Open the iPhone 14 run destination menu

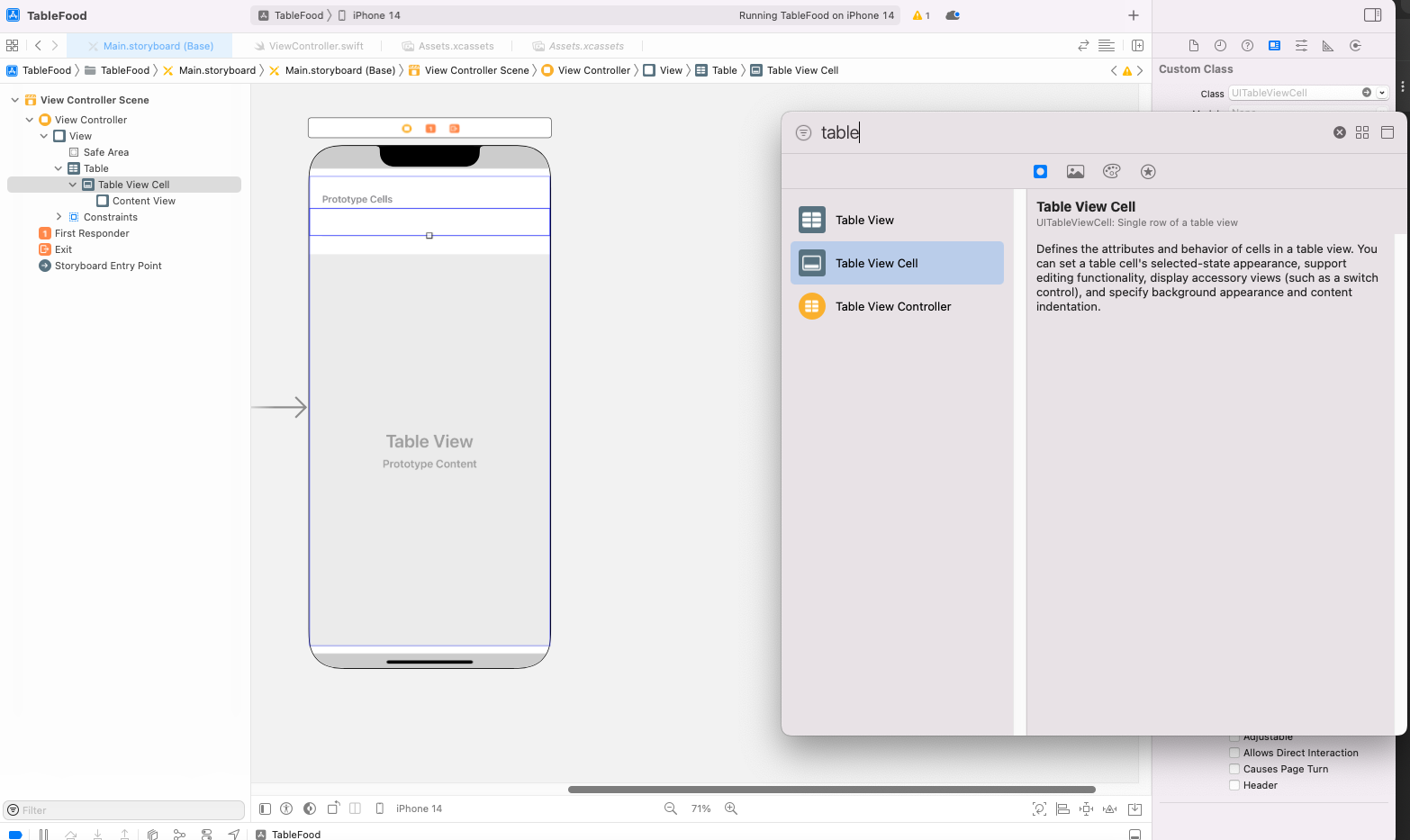tap(370, 15)
